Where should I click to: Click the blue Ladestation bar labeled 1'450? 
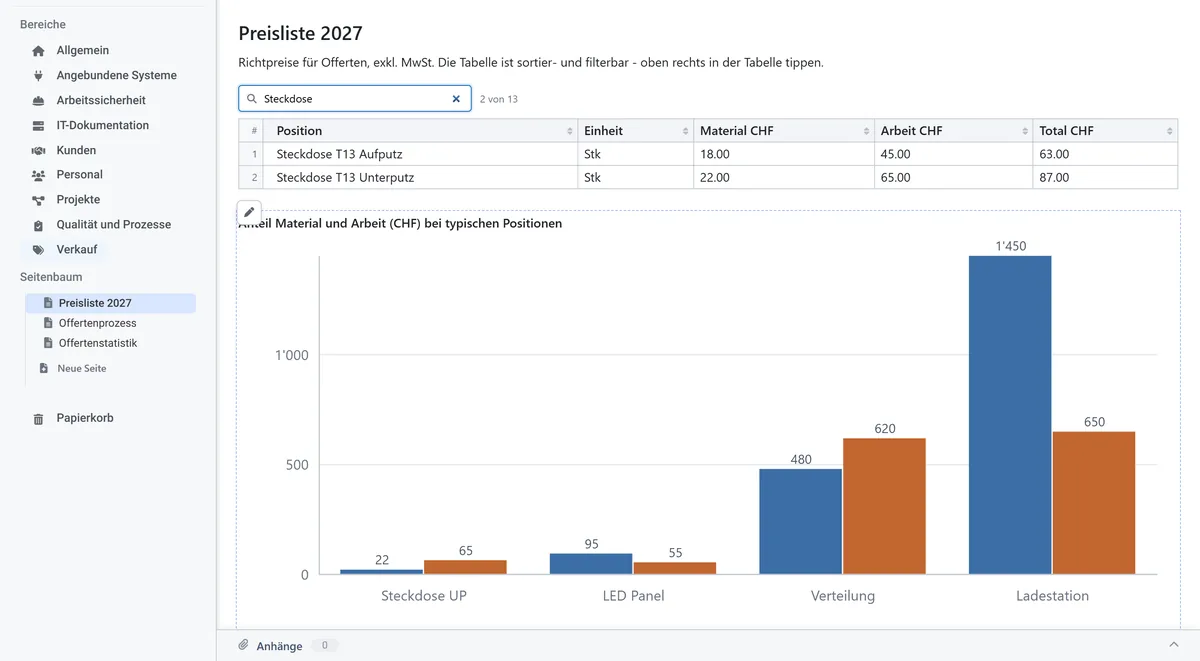(1010, 415)
